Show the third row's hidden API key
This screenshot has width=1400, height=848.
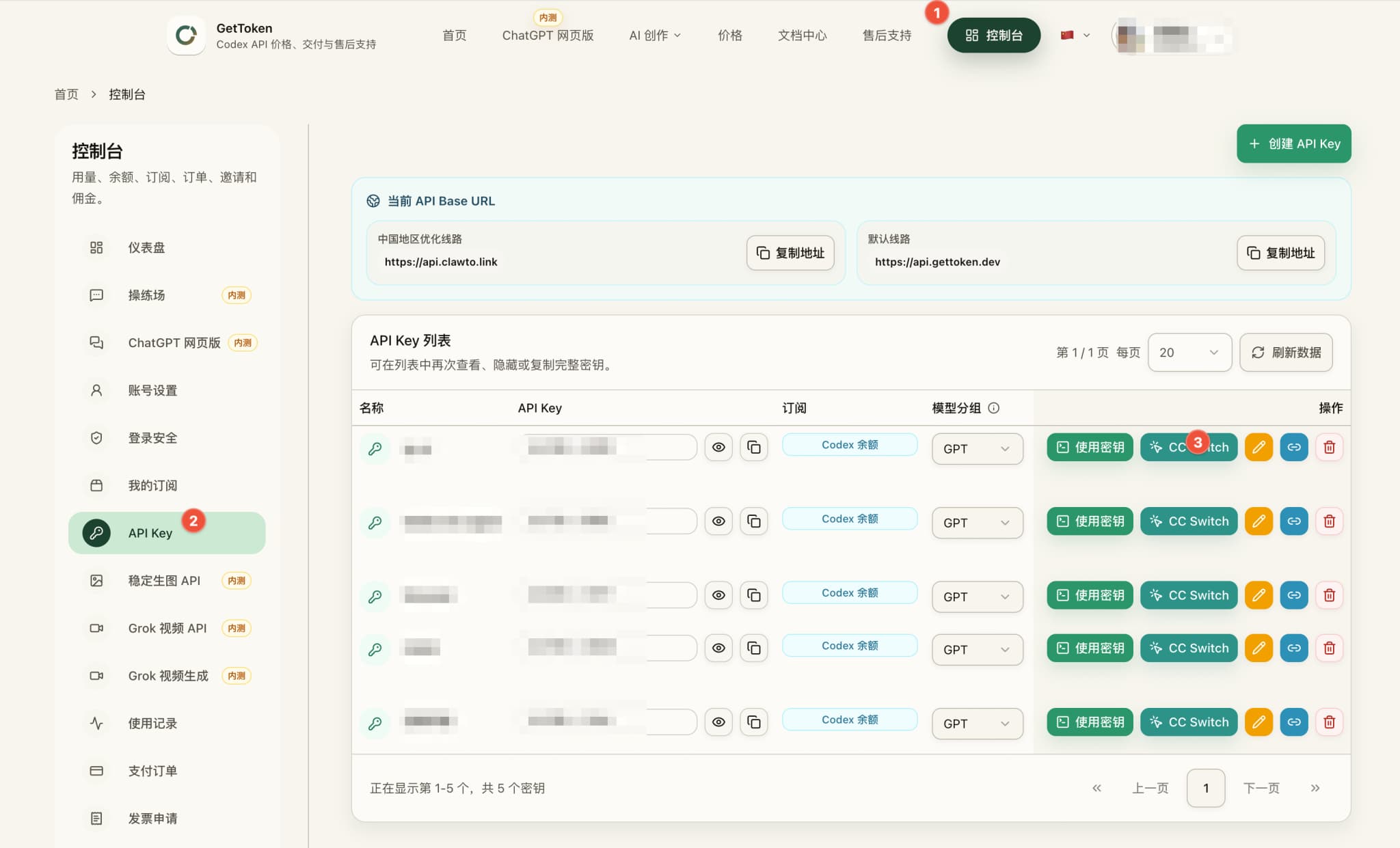pos(718,595)
